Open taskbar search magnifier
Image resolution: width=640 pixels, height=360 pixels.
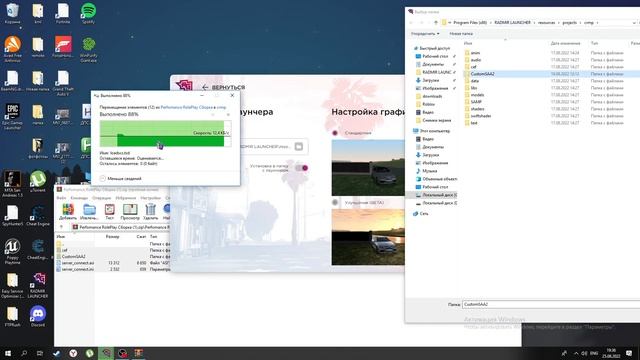tap(24, 353)
